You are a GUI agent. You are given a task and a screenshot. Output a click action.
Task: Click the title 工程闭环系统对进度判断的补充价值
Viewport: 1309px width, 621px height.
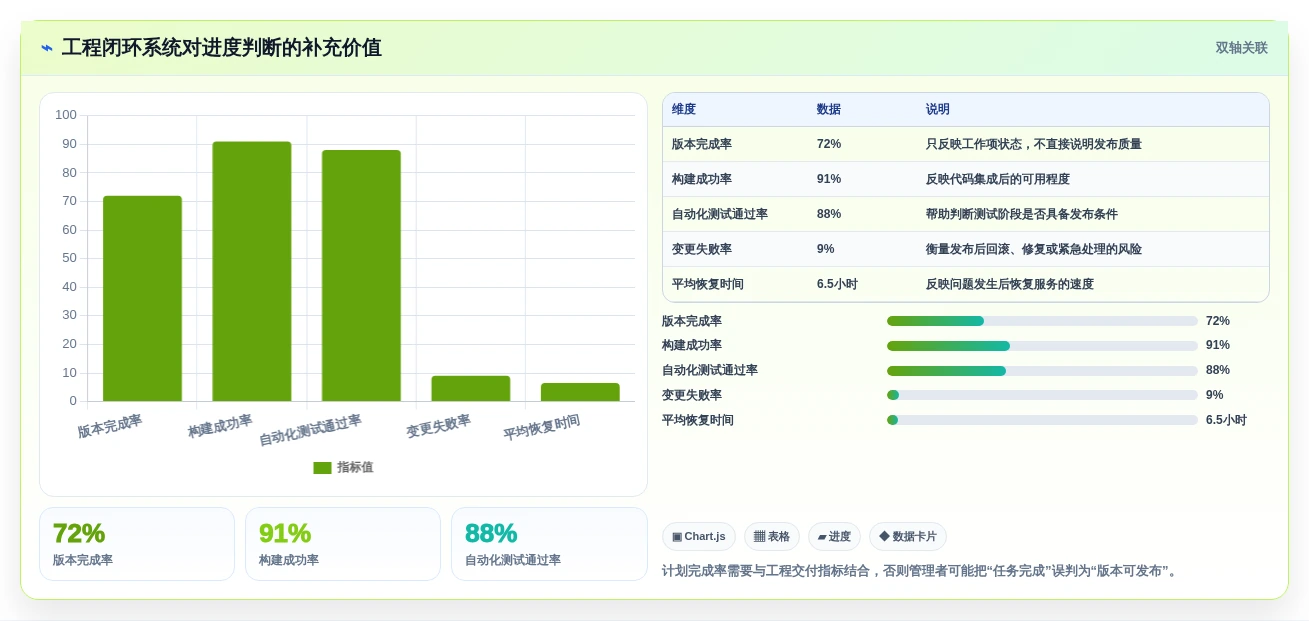(222, 48)
